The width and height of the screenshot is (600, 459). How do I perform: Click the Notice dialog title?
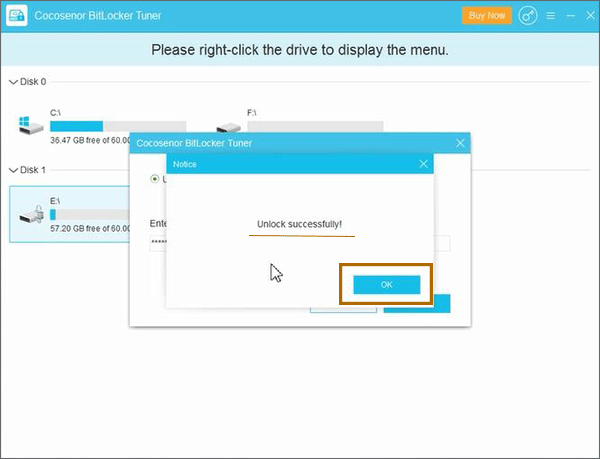tap(185, 164)
